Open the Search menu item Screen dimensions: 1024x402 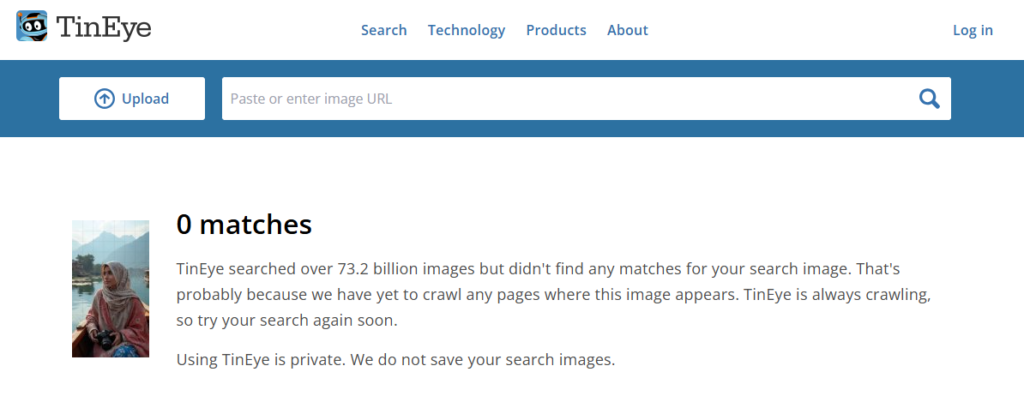[x=384, y=30]
